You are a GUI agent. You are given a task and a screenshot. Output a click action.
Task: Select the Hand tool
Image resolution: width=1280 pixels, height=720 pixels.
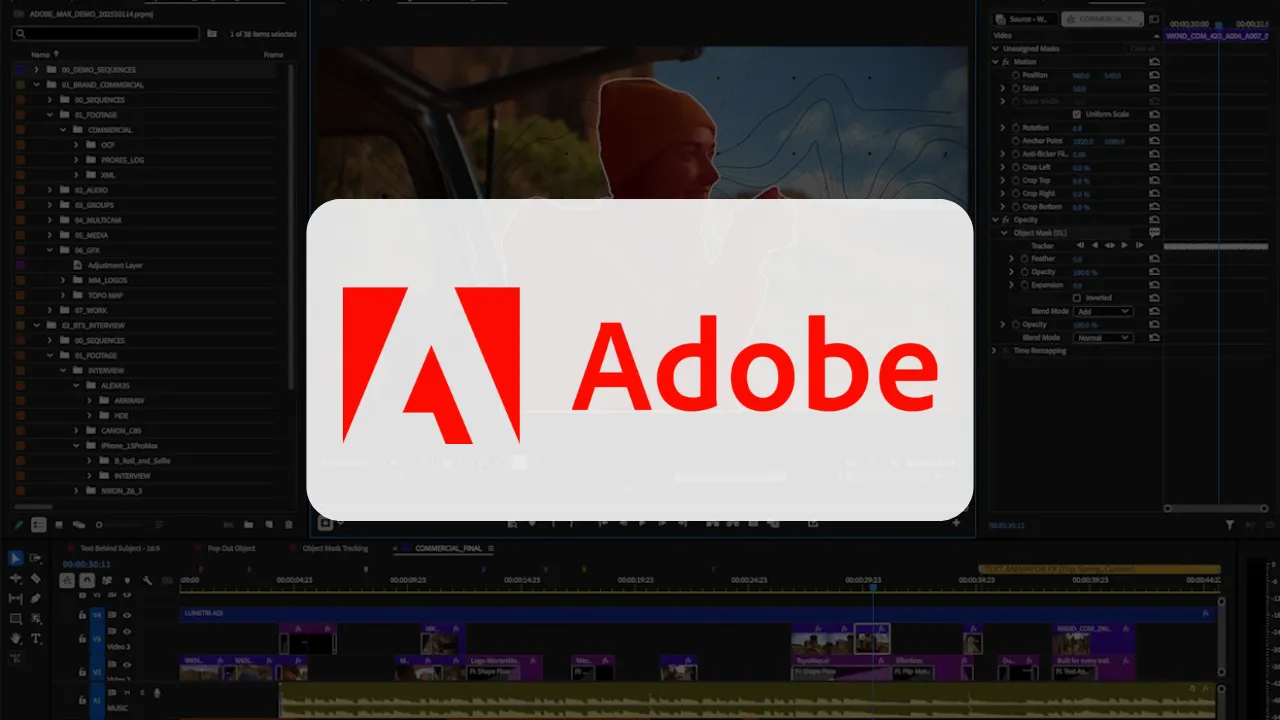click(15, 638)
